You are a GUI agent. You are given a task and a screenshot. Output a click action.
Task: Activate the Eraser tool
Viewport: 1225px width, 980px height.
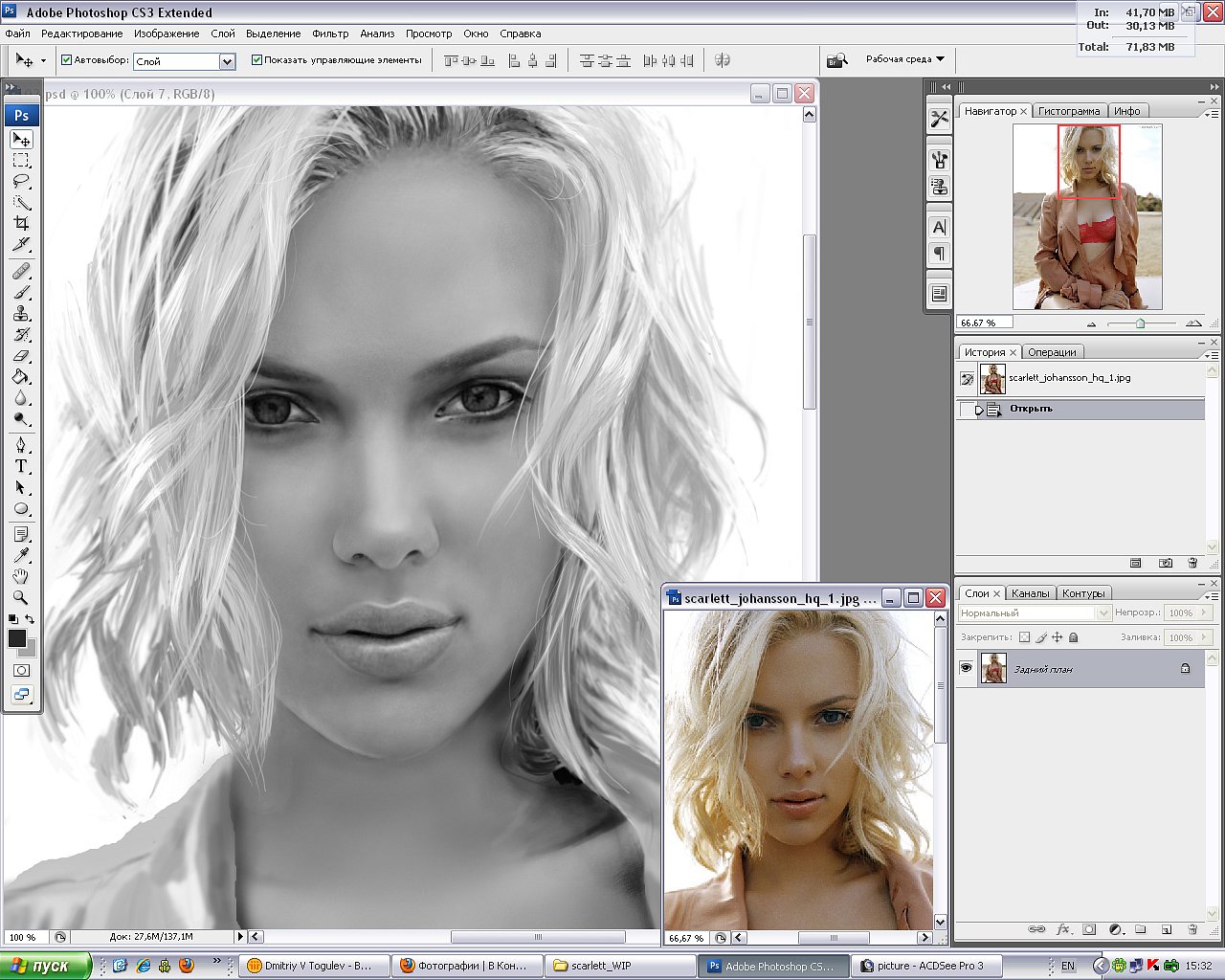(x=21, y=356)
